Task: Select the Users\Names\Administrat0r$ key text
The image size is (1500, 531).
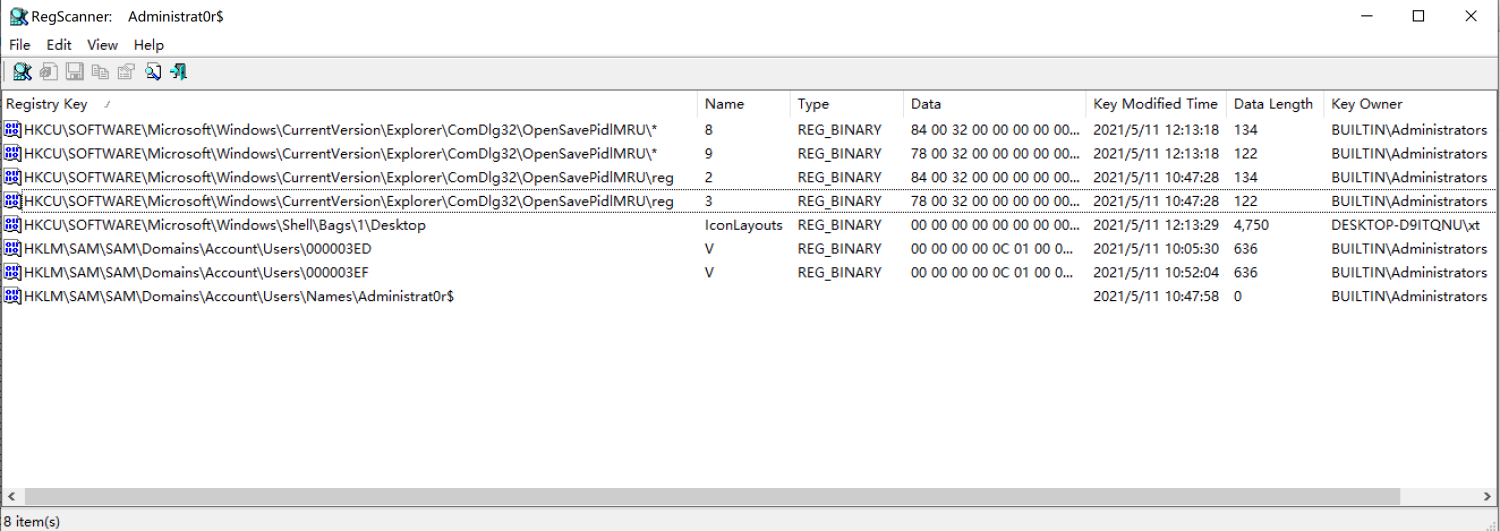Action: coord(239,296)
